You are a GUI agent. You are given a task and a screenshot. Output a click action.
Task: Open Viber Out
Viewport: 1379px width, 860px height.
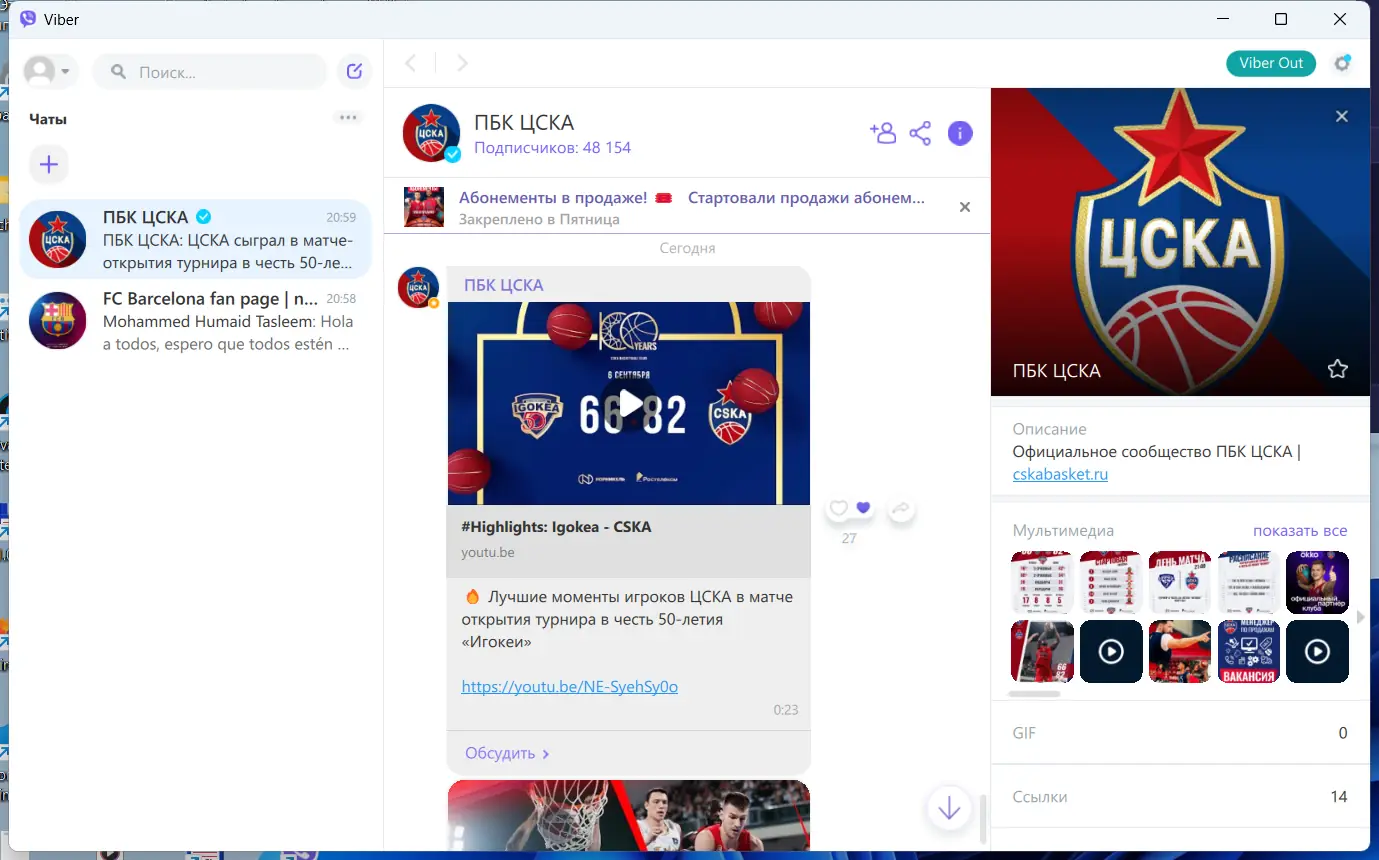[1270, 63]
